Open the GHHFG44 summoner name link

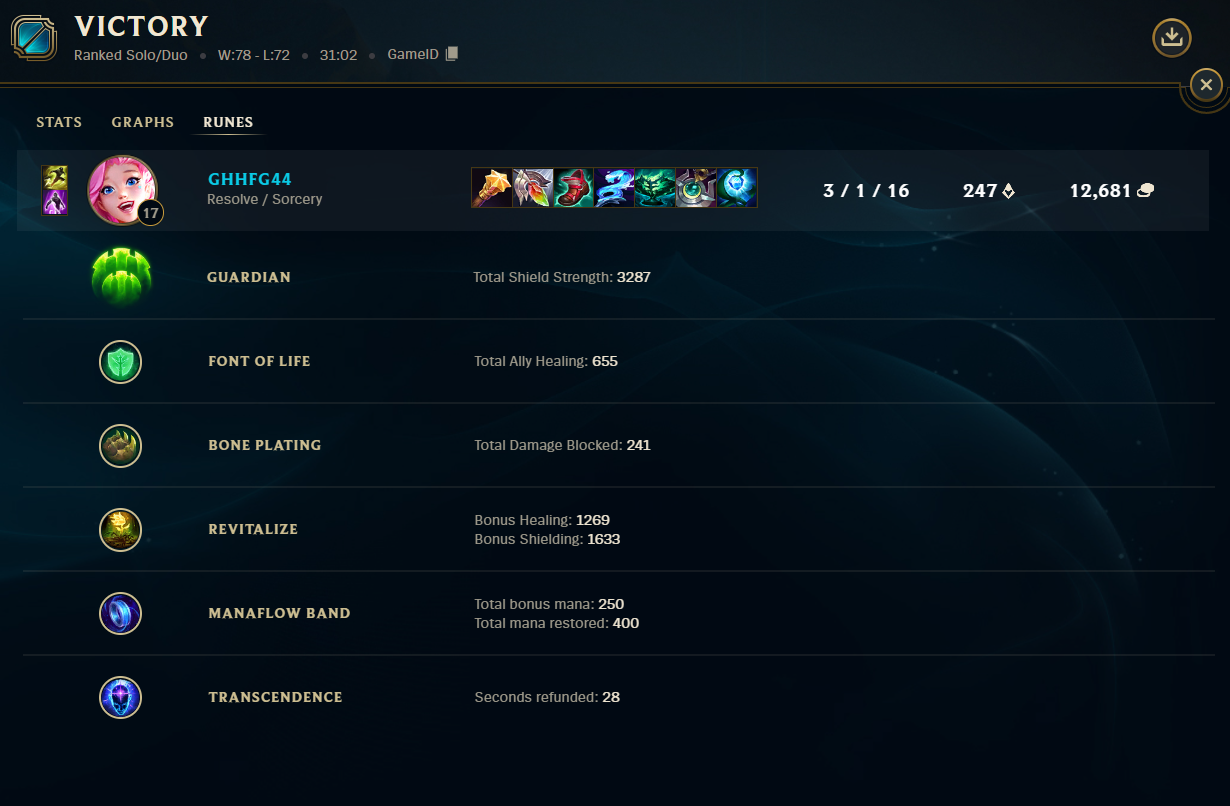point(250,179)
